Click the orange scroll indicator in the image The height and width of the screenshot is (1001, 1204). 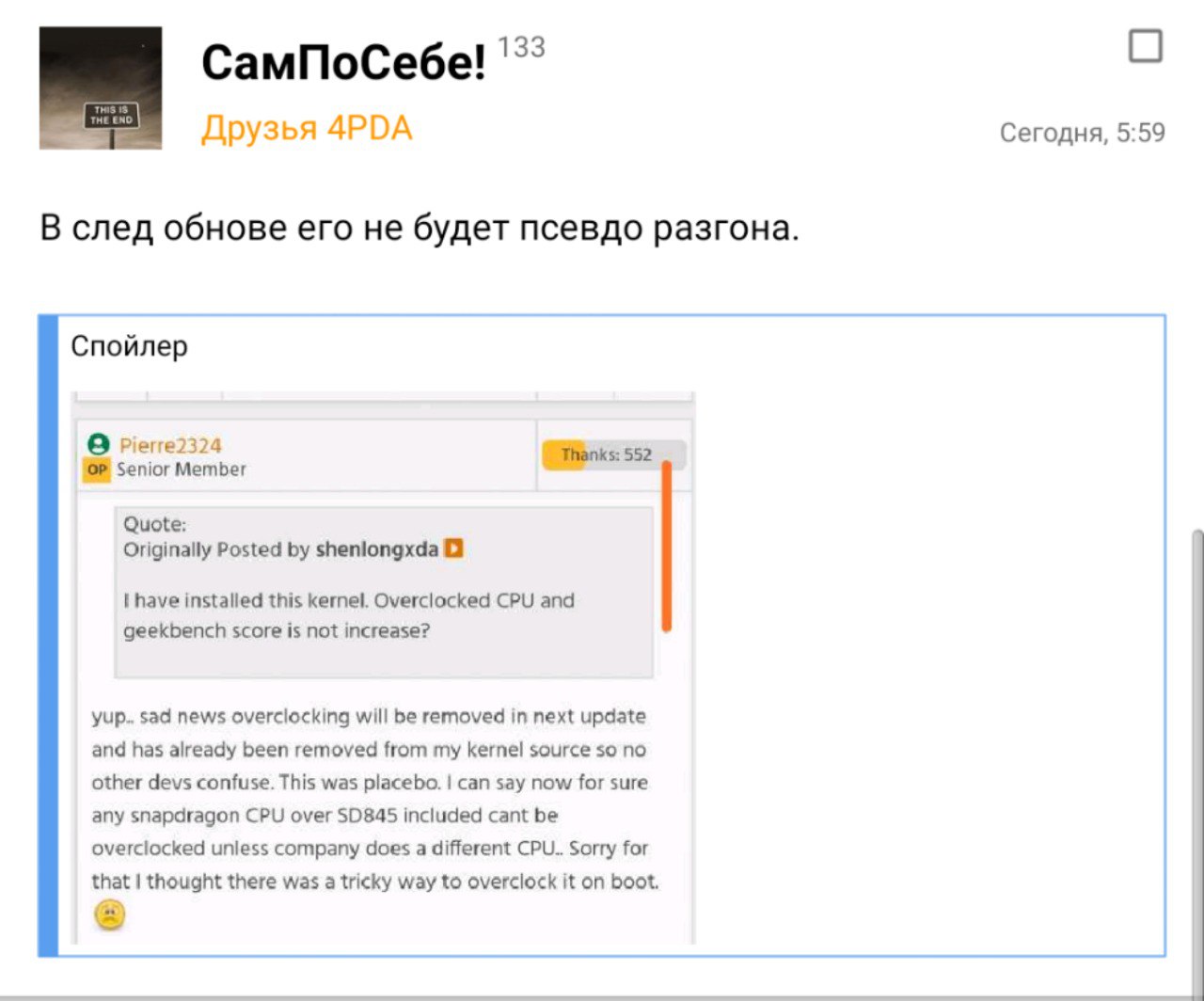pyautogui.click(x=666, y=546)
